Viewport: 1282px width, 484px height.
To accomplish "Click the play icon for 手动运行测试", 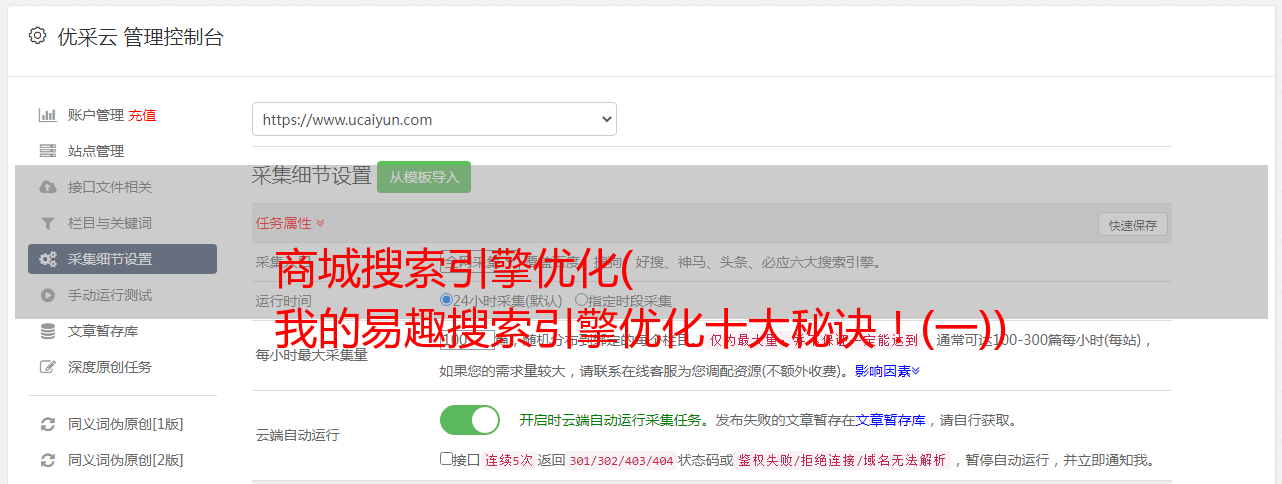I will click(47, 295).
